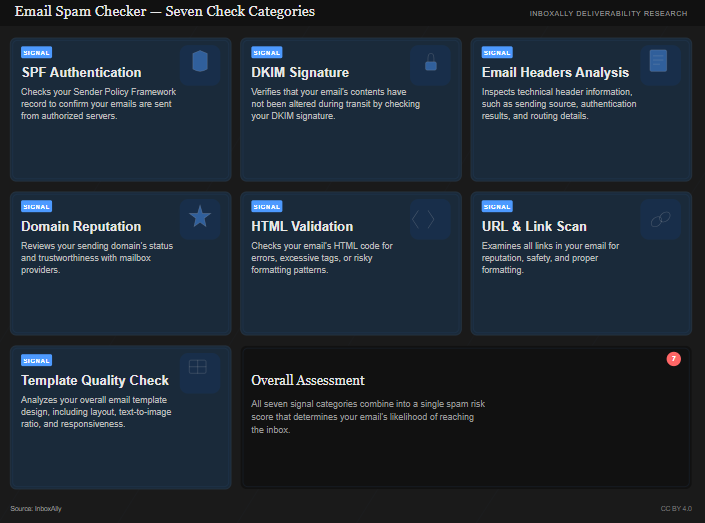Click the page title Email Spam Checker — Seven Check Categories
705x523 pixels.
[165, 11]
